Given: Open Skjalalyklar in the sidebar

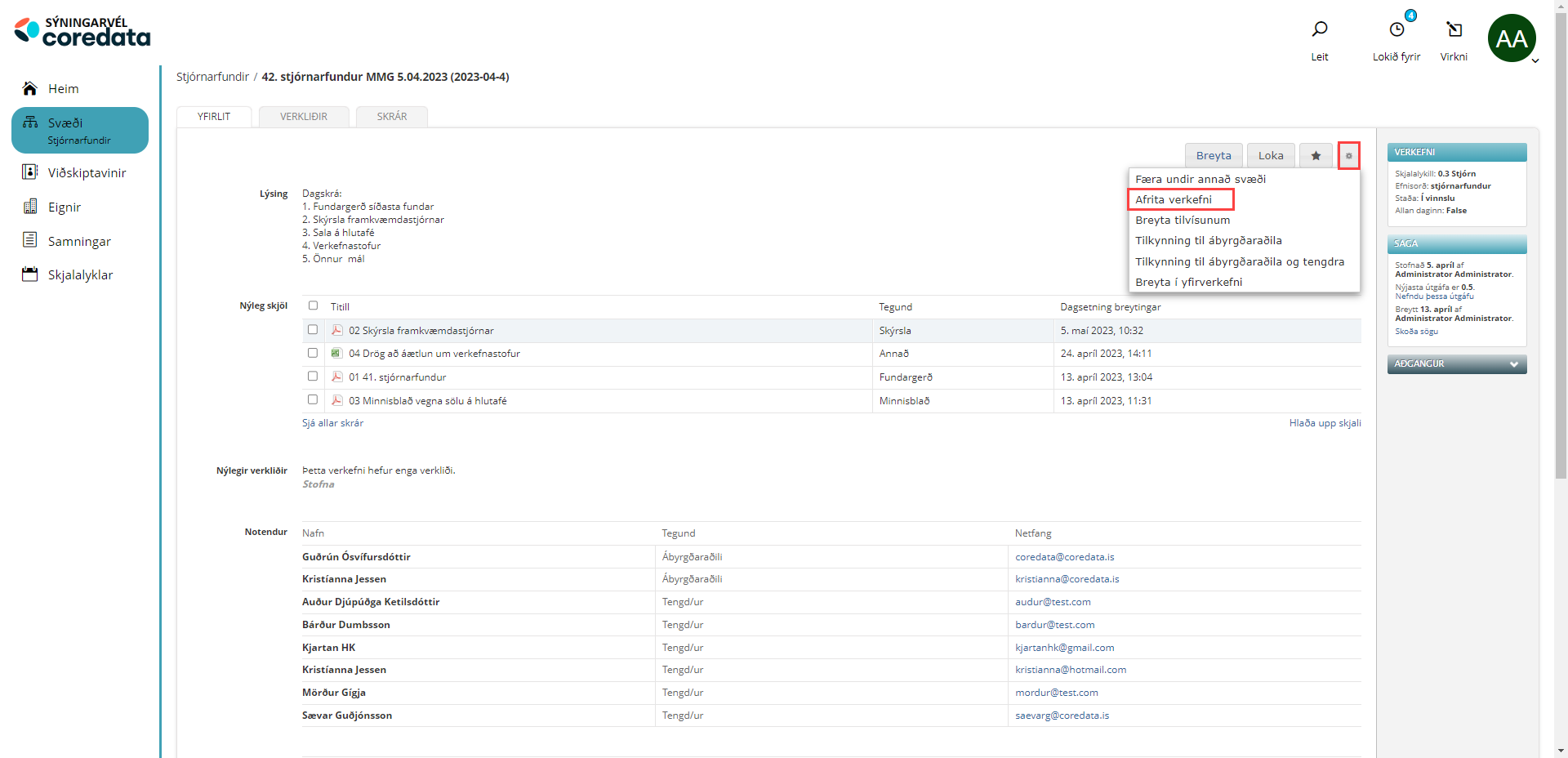Looking at the screenshot, I should coord(80,275).
